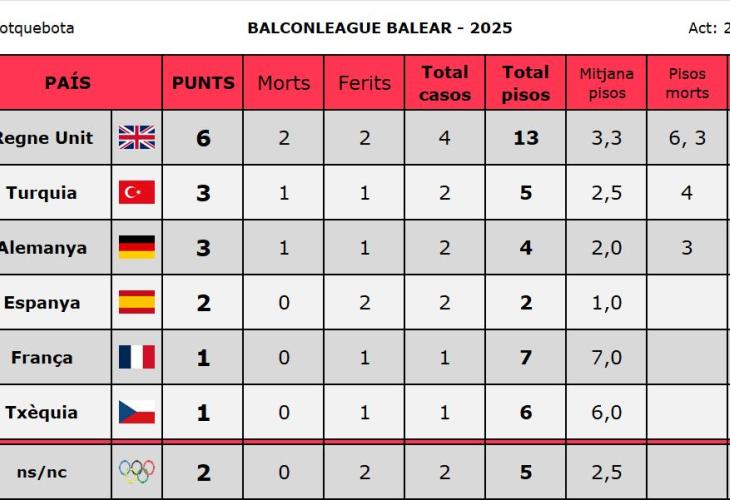Click the Turkey flag icon
Viewport: 730px width, 500px height.
point(136,193)
